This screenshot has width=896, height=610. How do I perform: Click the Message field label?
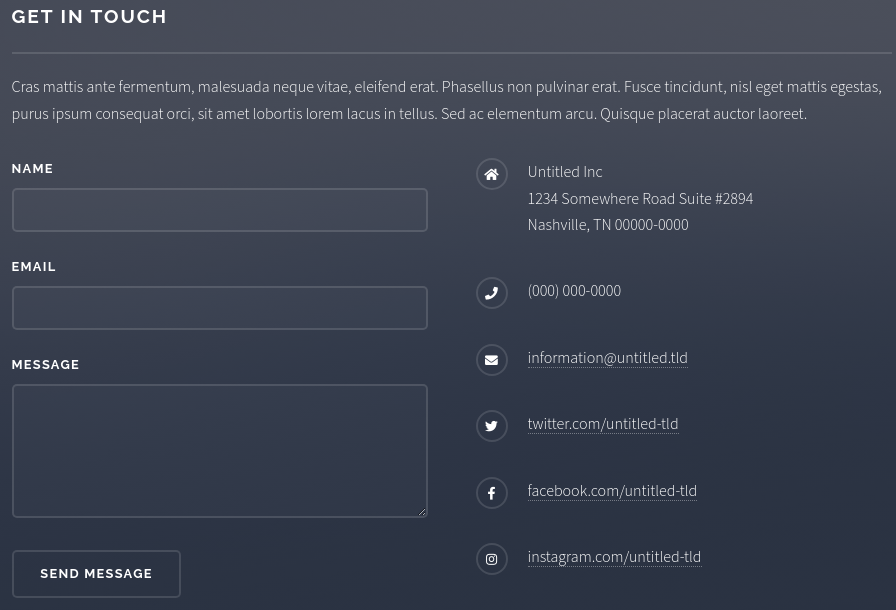pos(46,364)
